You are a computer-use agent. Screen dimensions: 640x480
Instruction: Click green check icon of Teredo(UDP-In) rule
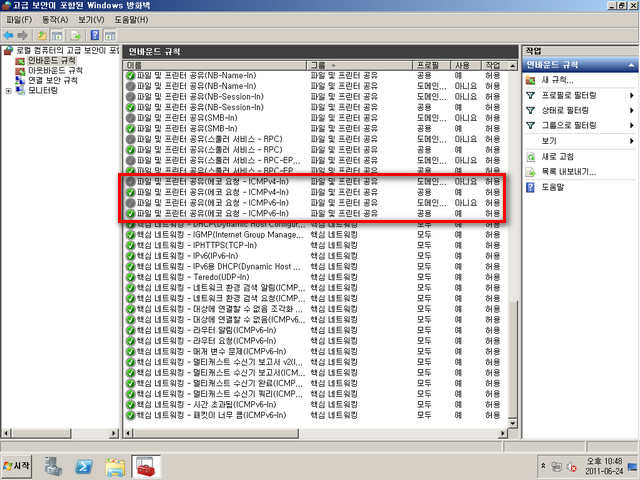pos(131,277)
